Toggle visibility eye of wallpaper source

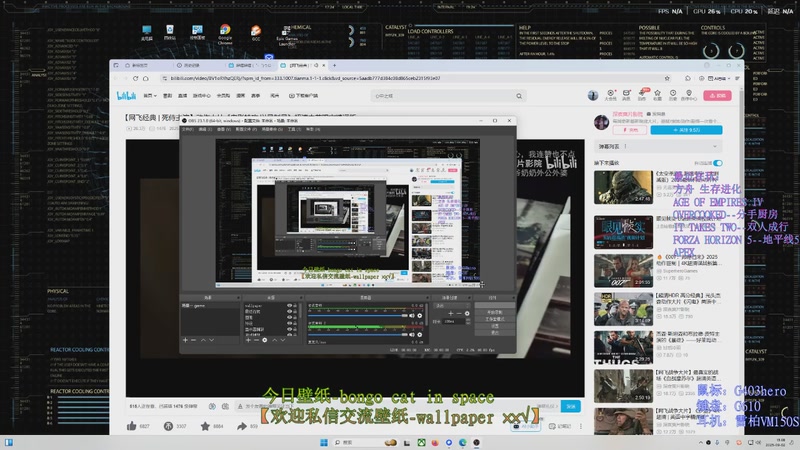click(x=289, y=306)
